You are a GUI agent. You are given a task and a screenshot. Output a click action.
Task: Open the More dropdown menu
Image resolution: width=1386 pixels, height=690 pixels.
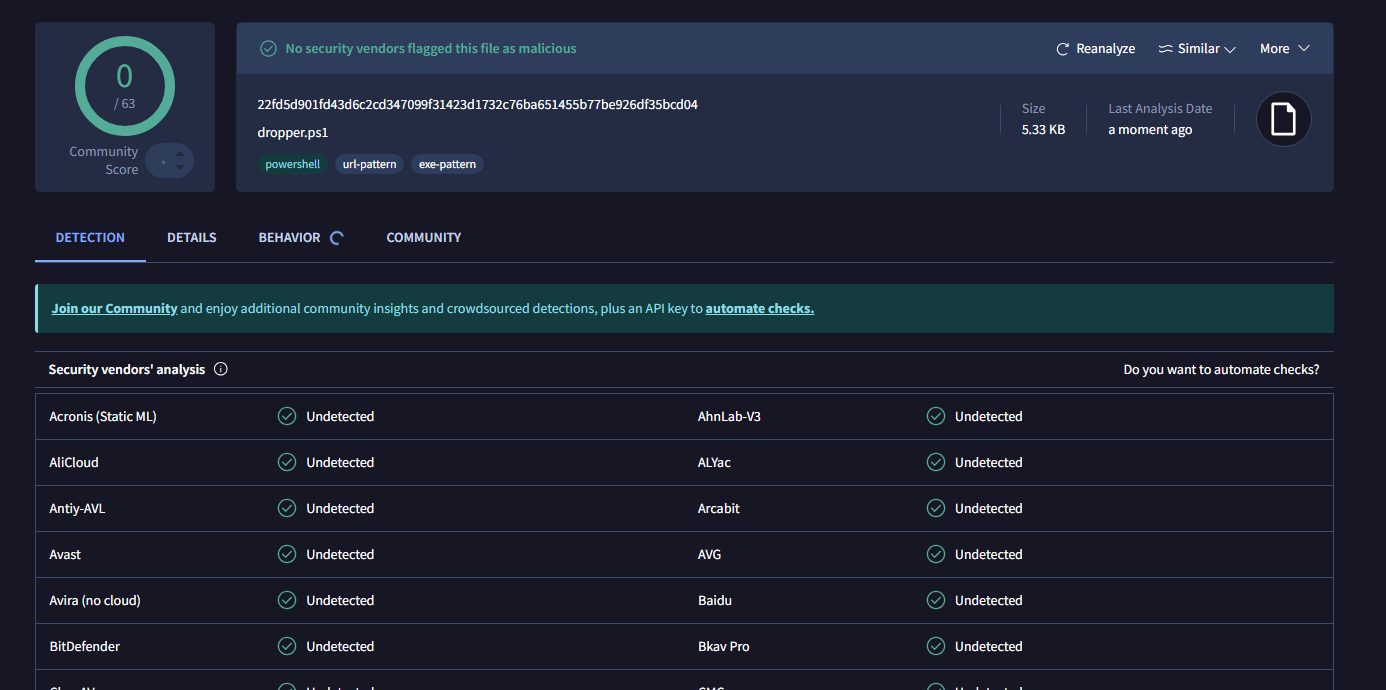[x=1284, y=49]
